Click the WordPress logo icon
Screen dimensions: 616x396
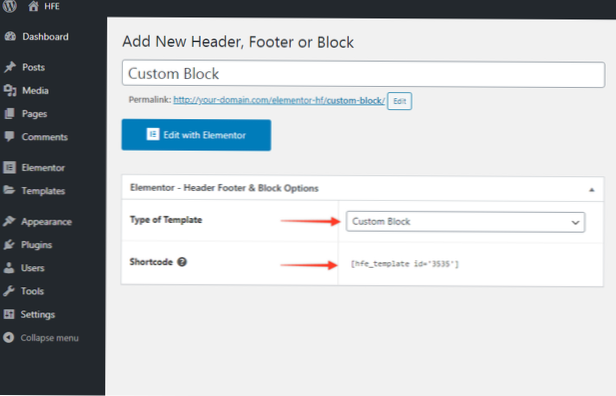10,6
